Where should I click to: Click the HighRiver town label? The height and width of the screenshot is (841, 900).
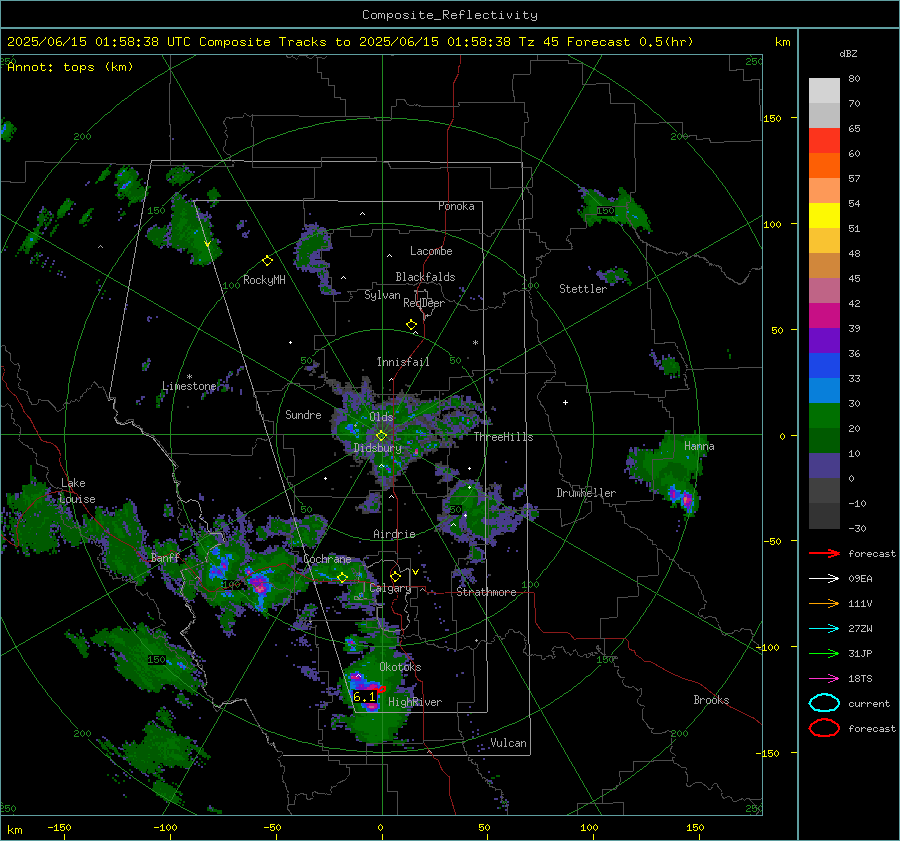(x=415, y=702)
